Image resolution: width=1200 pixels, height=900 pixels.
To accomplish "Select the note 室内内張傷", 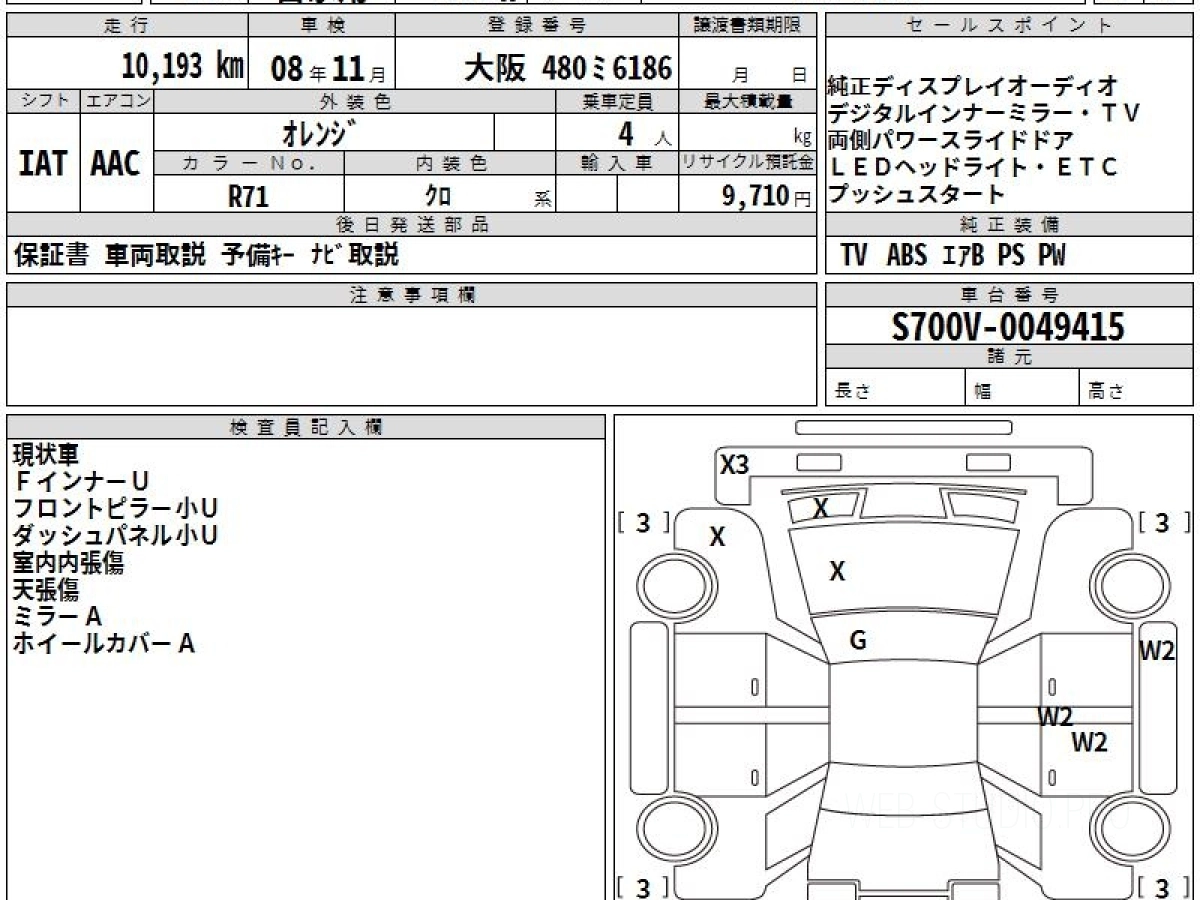I will 68,562.
